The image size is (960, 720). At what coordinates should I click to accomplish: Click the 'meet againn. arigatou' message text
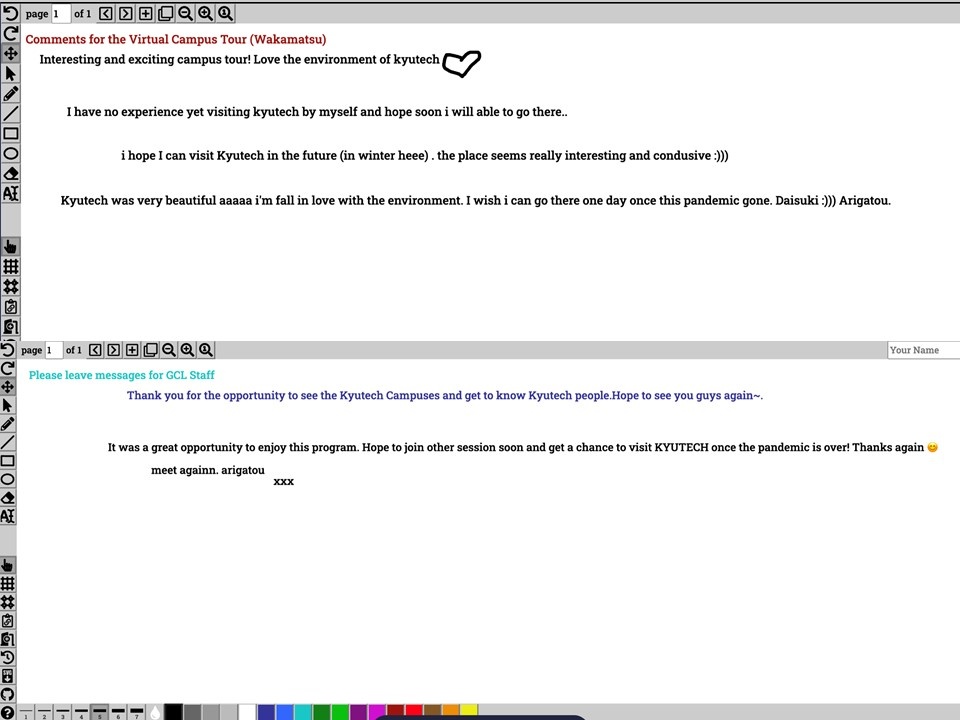[208, 470]
